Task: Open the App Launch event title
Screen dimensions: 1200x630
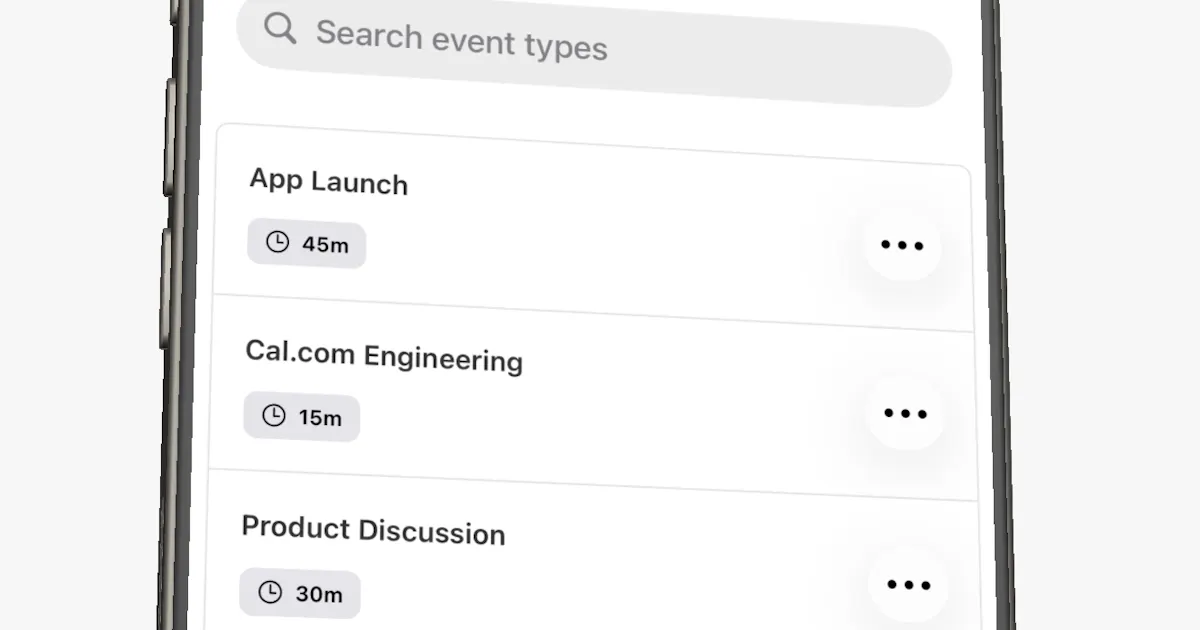Action: pos(328,181)
